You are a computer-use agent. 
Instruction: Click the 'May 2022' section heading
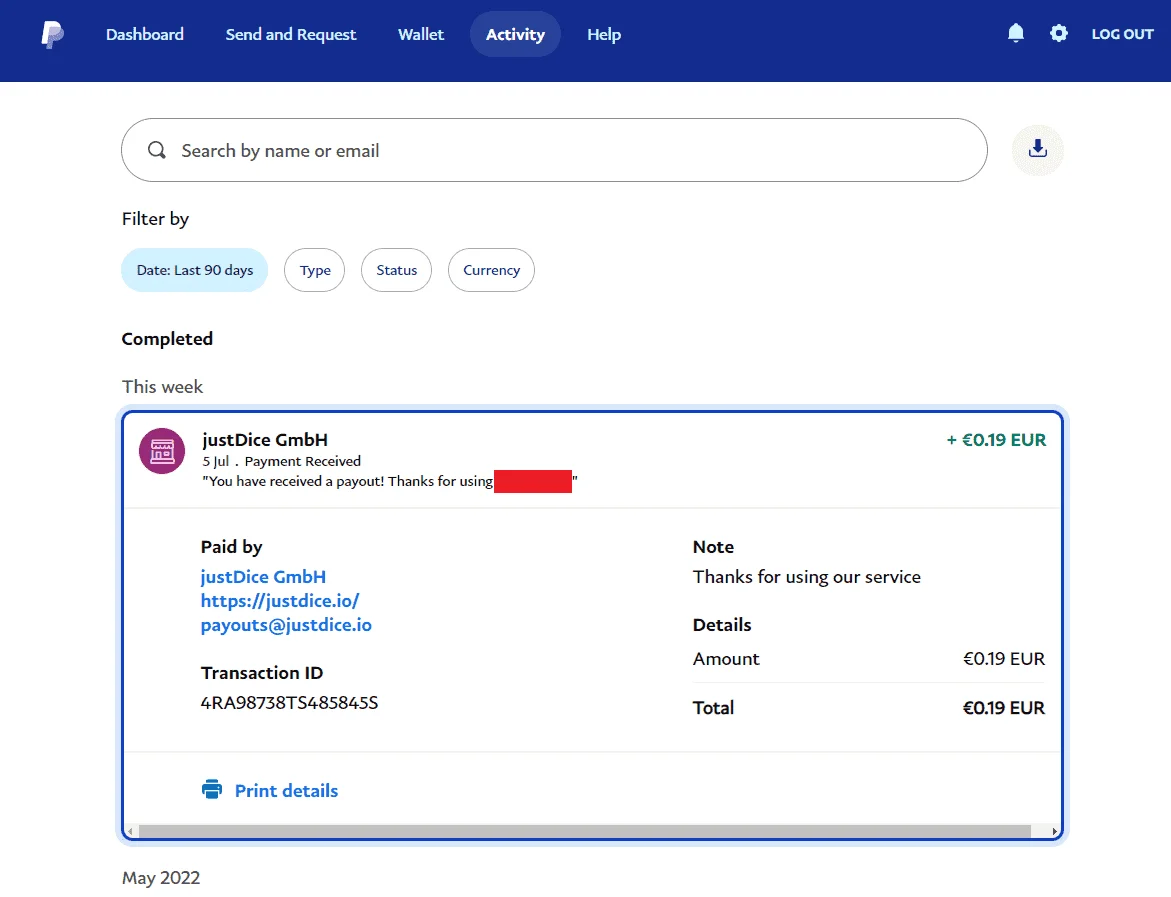(161, 878)
